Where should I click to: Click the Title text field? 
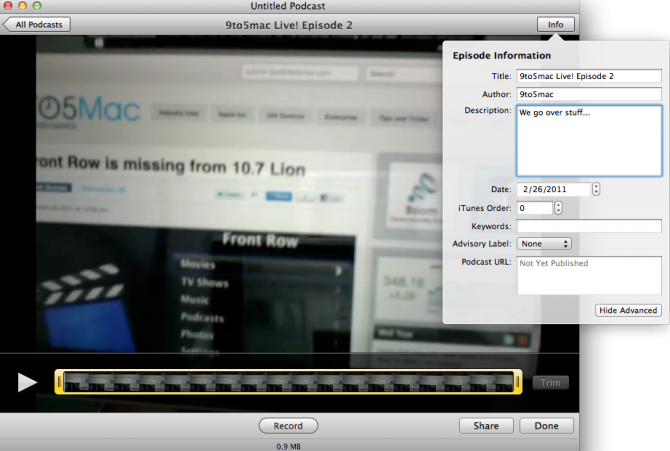pos(588,76)
